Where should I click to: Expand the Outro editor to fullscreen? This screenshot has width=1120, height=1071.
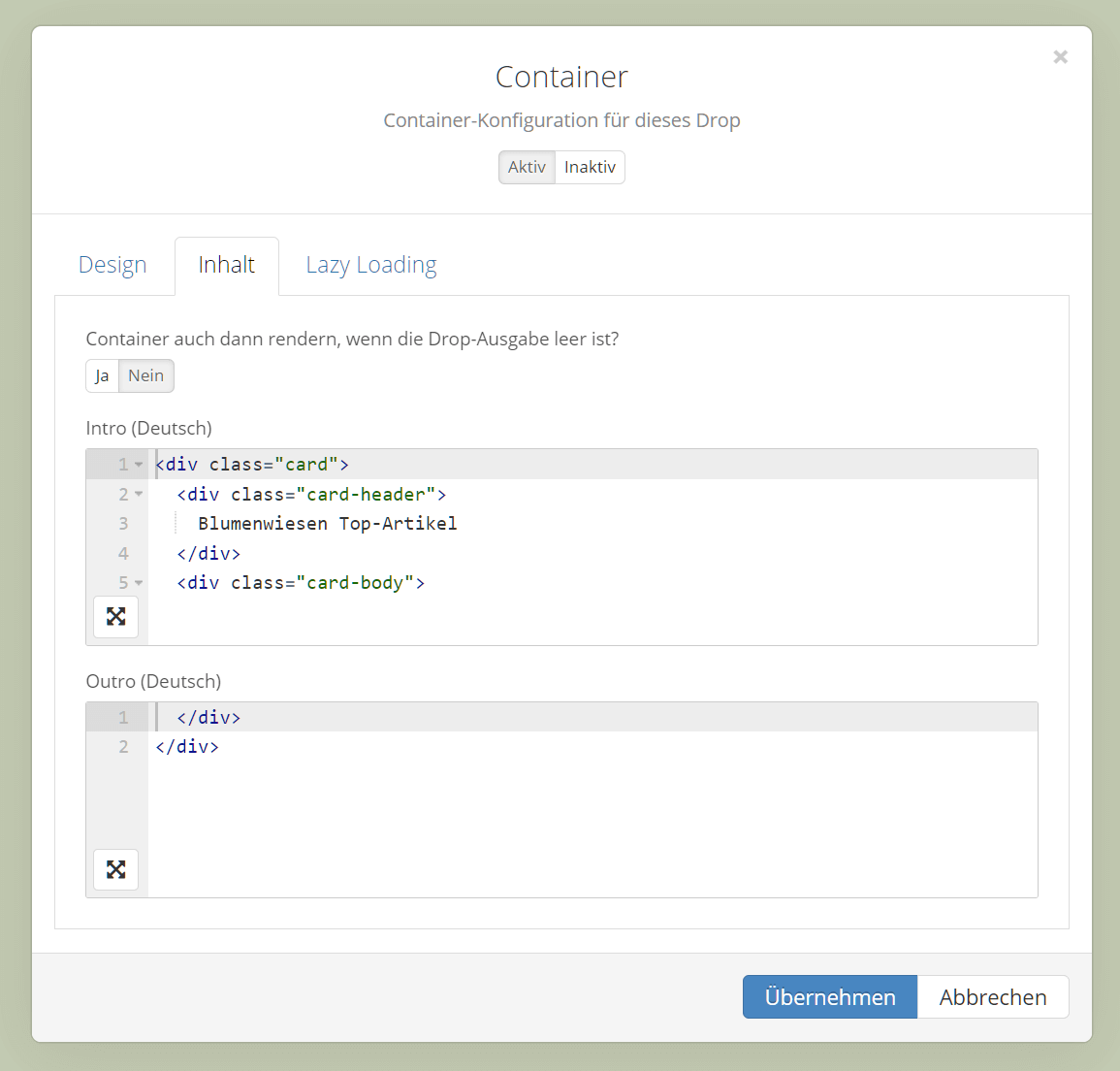click(x=115, y=869)
